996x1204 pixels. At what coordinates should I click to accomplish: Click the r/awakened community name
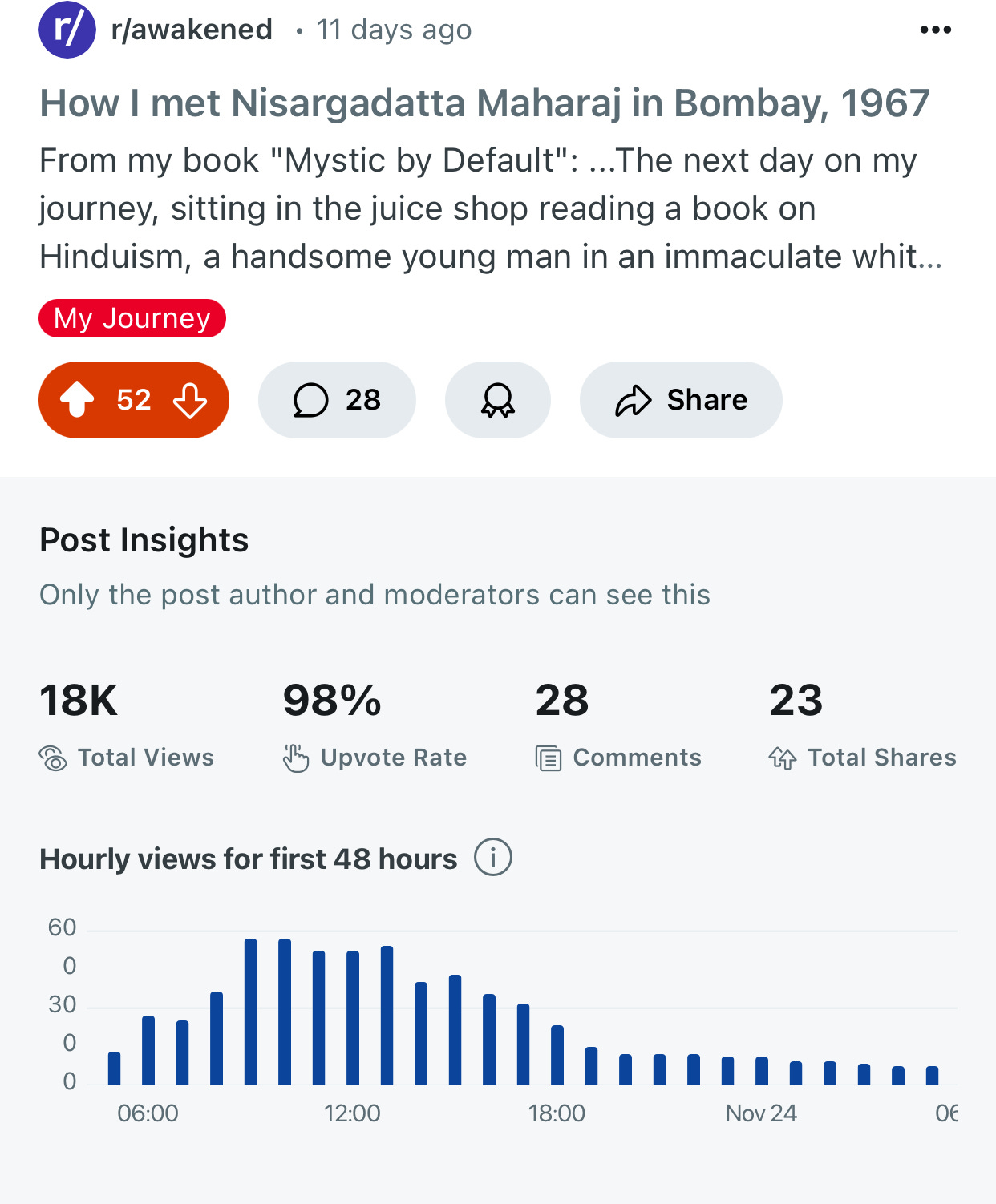click(x=192, y=30)
